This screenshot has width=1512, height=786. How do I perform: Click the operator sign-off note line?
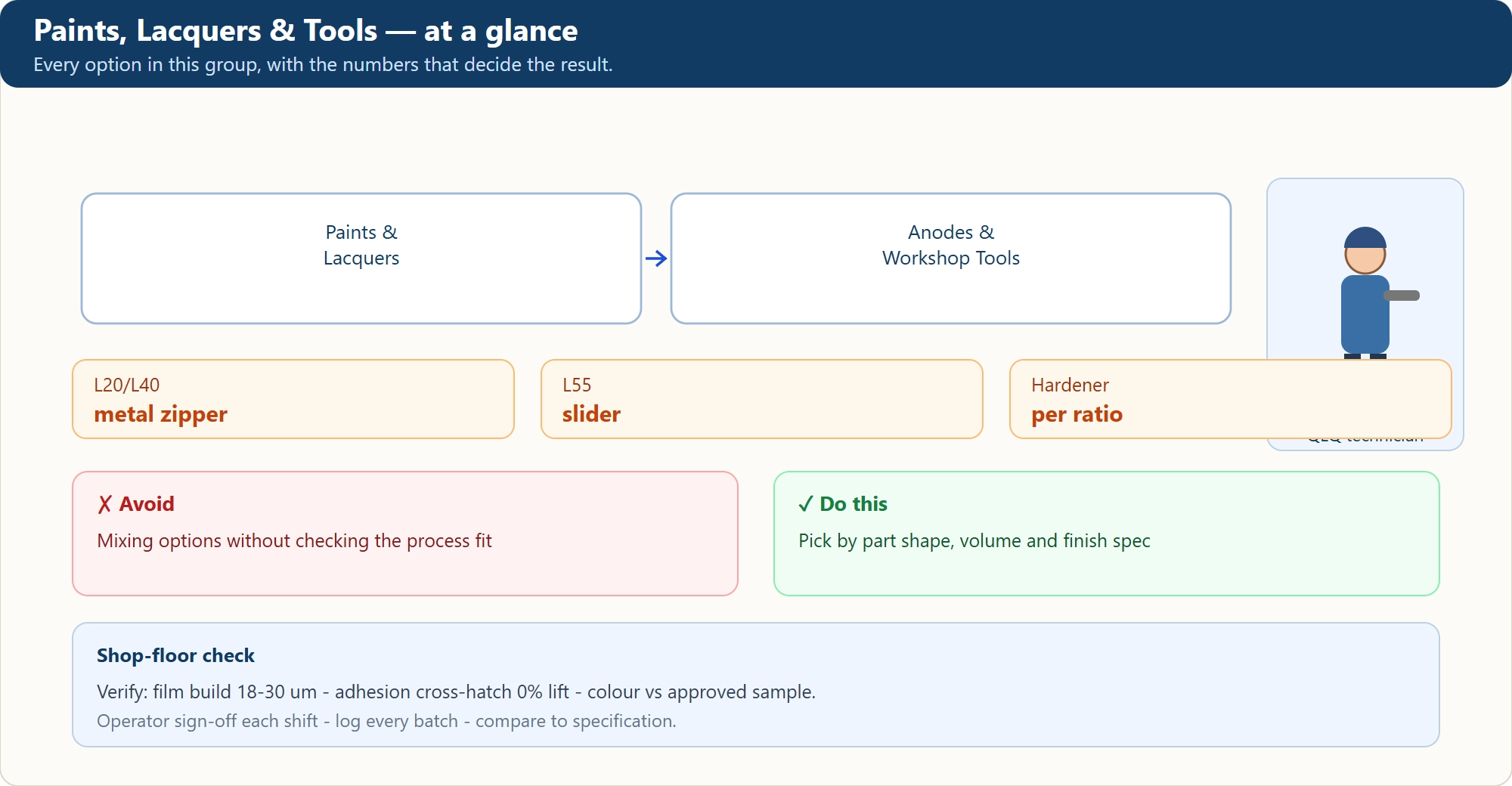[386, 721]
